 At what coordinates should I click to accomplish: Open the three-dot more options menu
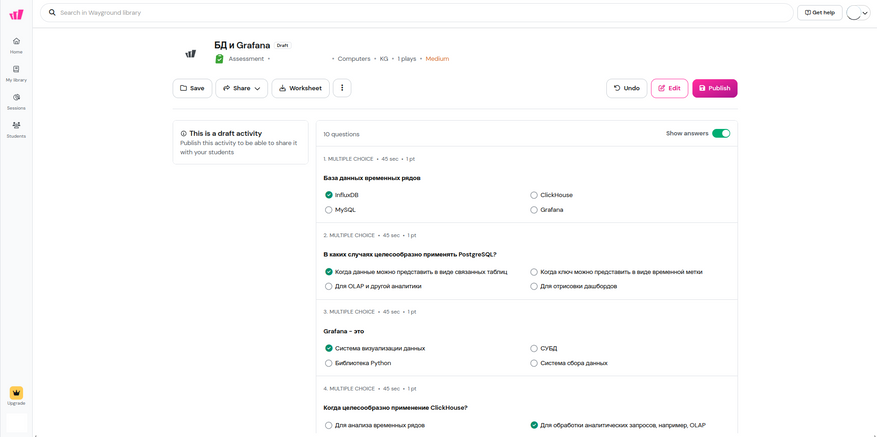point(342,88)
